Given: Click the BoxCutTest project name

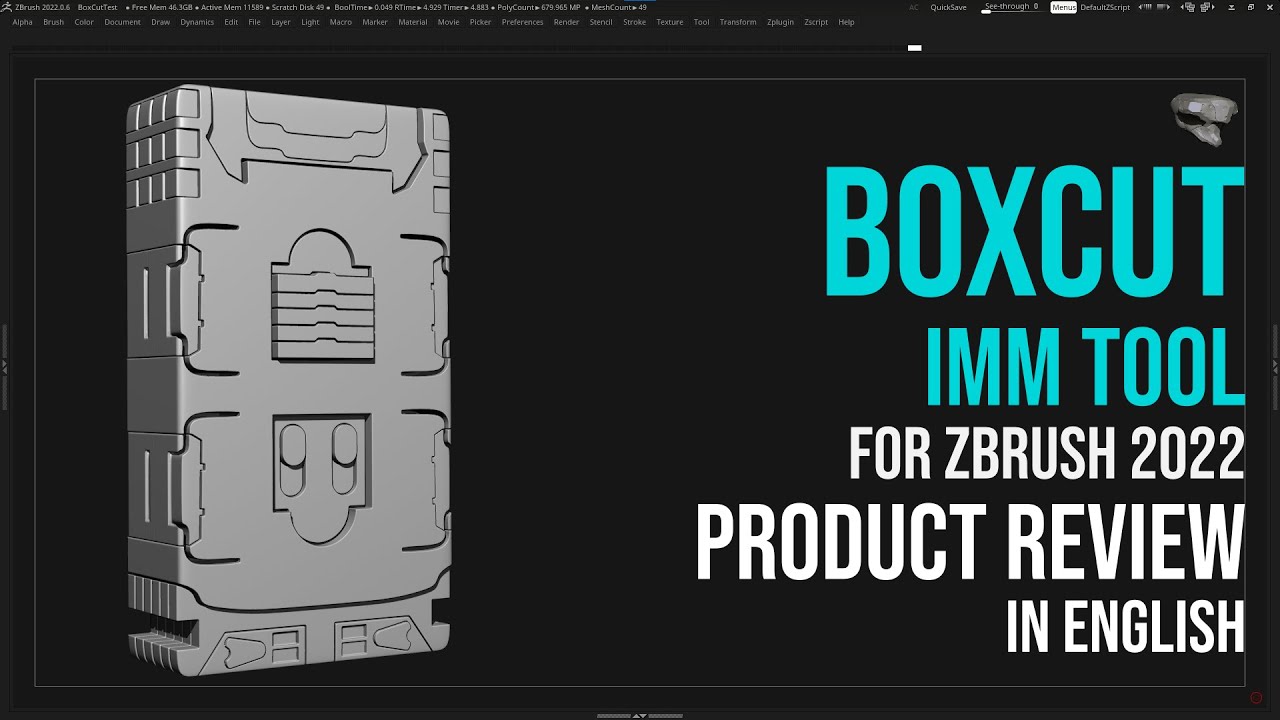Looking at the screenshot, I should tap(97, 7).
